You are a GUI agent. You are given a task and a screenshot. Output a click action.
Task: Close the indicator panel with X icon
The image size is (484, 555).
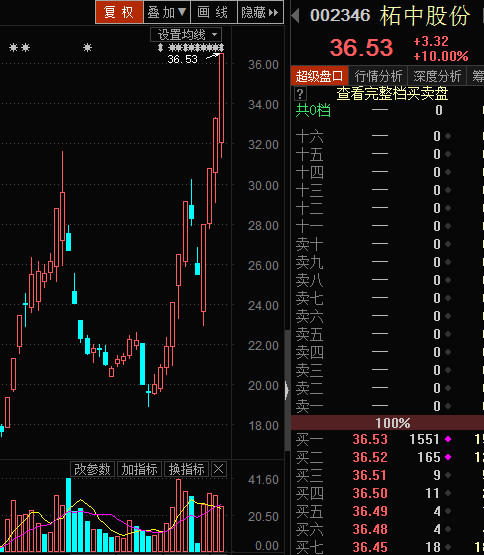click(x=218, y=469)
